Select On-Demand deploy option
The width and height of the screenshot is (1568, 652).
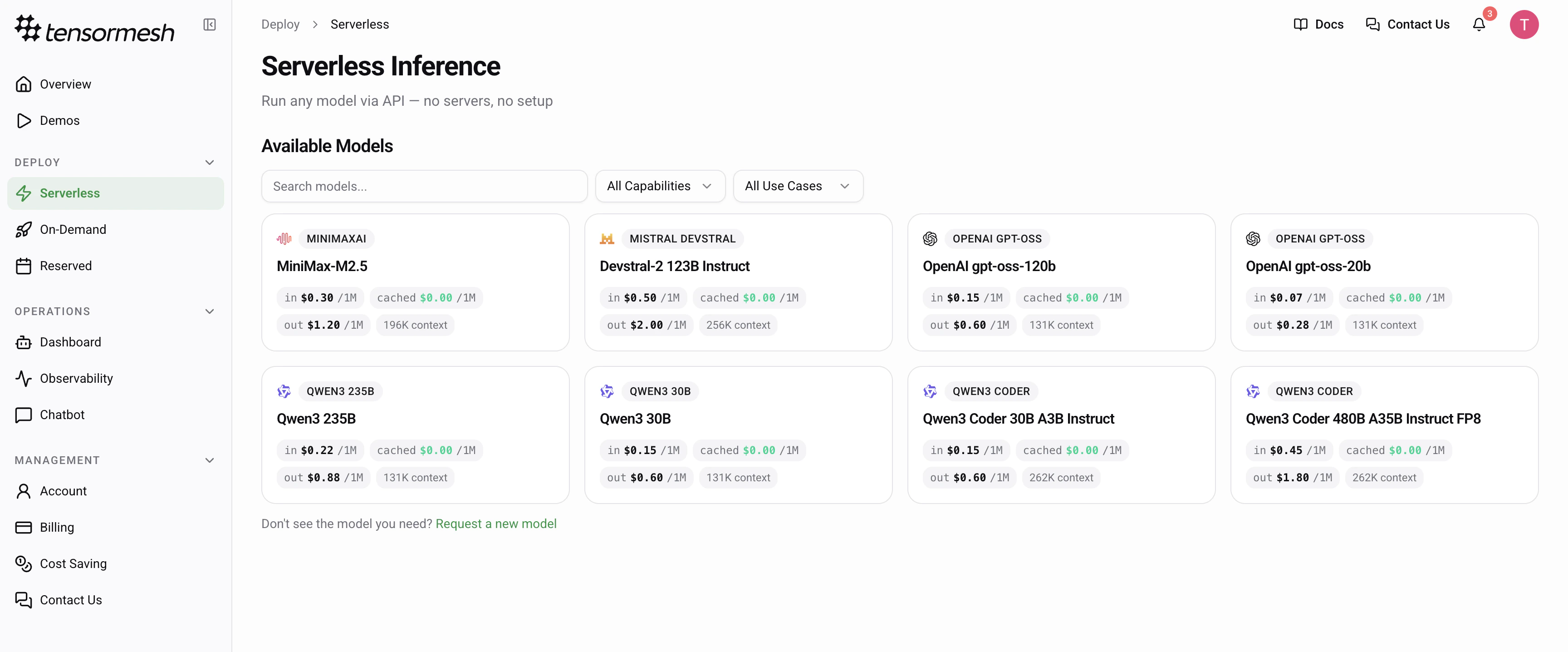coord(116,230)
